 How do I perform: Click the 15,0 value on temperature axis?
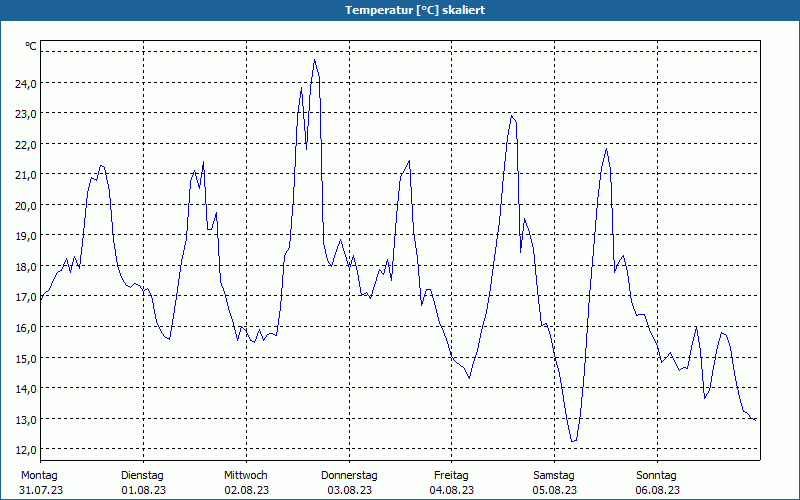[26, 358]
